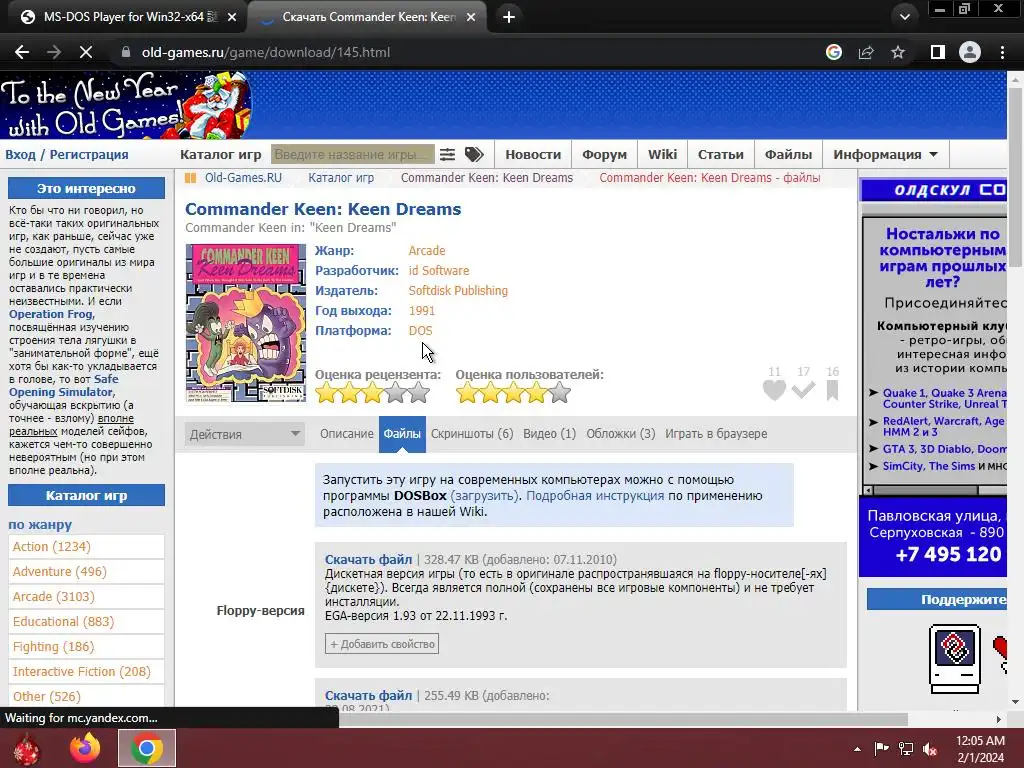Open the tab search dropdown arrow

(x=904, y=17)
